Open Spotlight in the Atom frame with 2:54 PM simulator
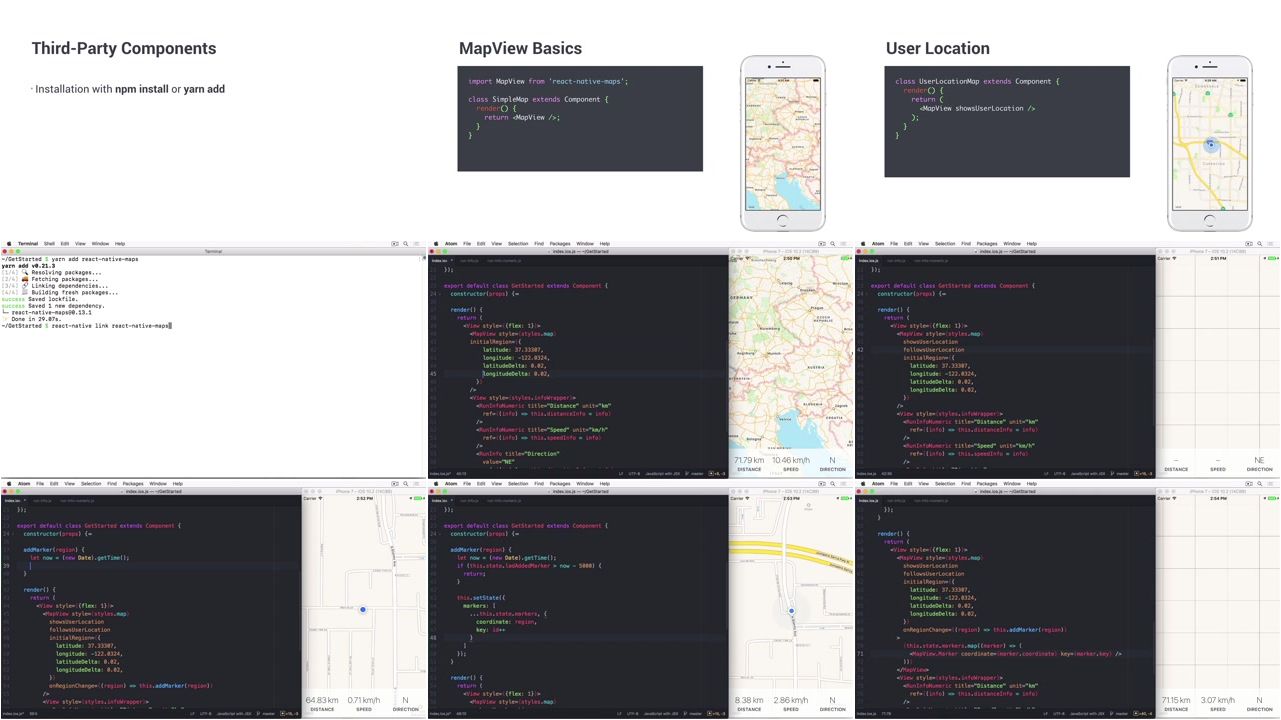Screen dimensions: 1281x720 [x=1261, y=484]
